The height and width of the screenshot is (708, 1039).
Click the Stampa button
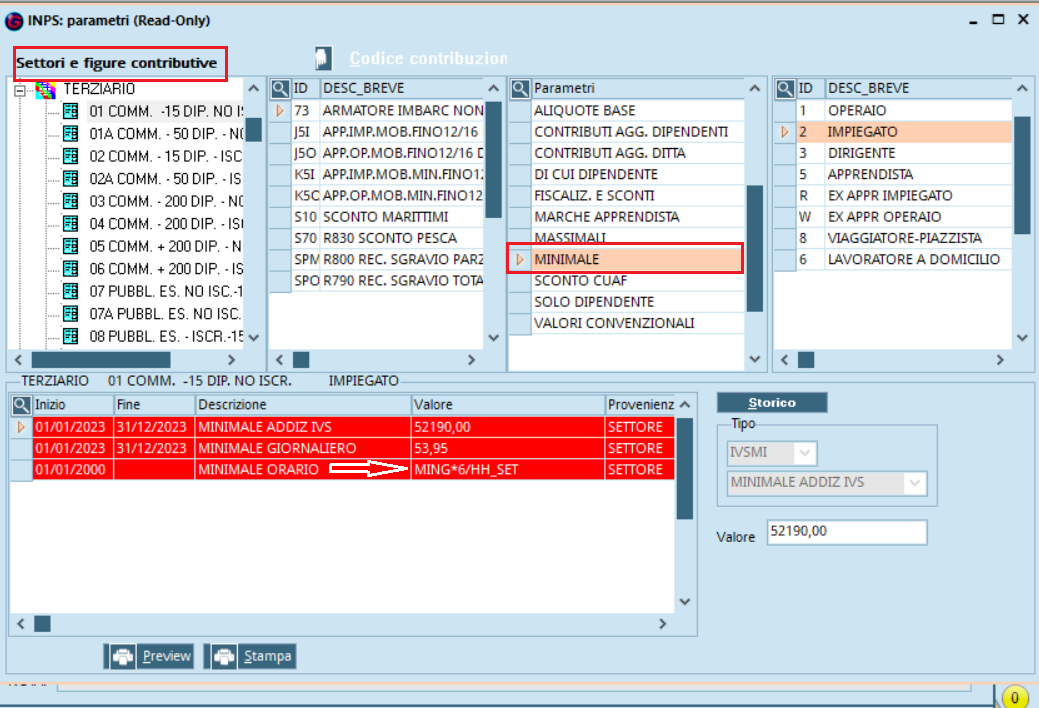coord(250,656)
